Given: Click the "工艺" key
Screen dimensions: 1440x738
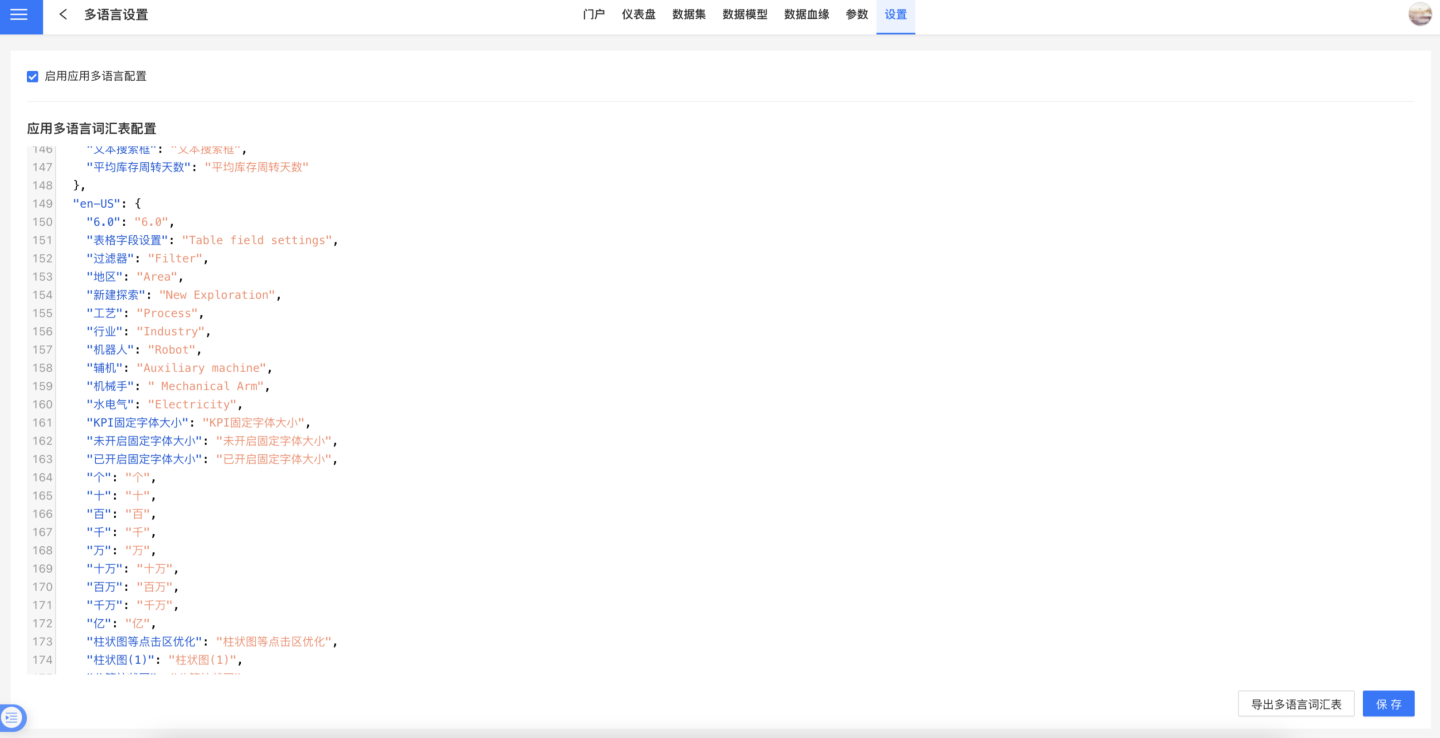Looking at the screenshot, I should point(105,313).
